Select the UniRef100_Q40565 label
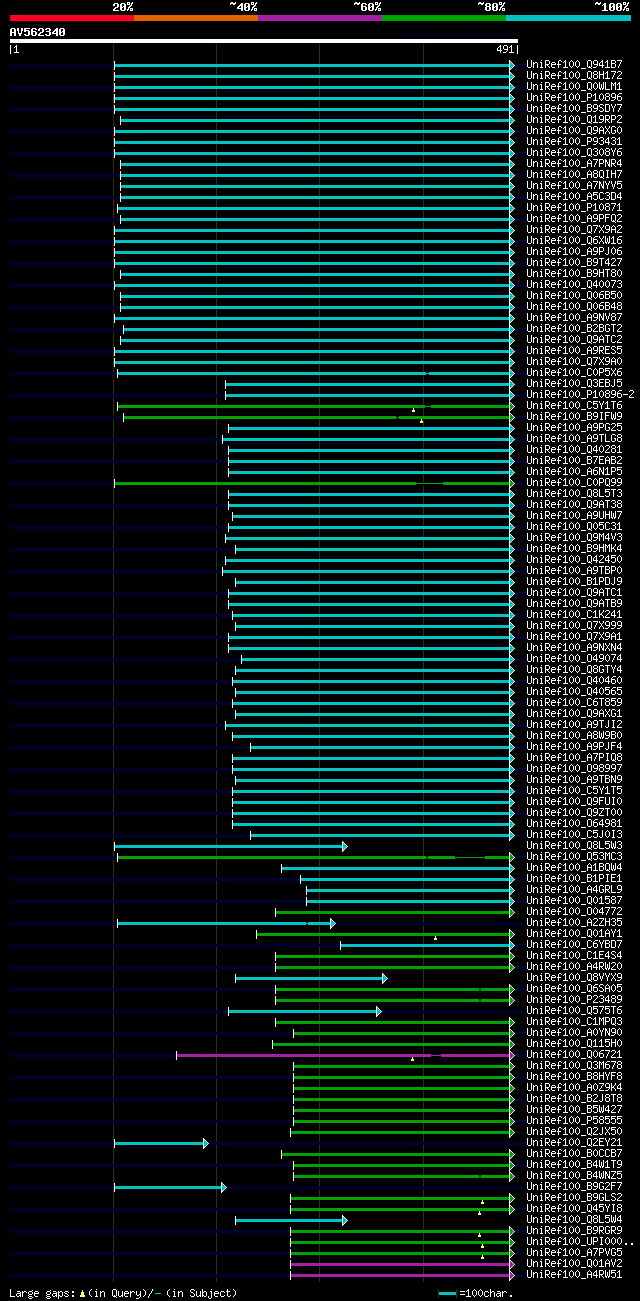640x1301 pixels. (574, 691)
